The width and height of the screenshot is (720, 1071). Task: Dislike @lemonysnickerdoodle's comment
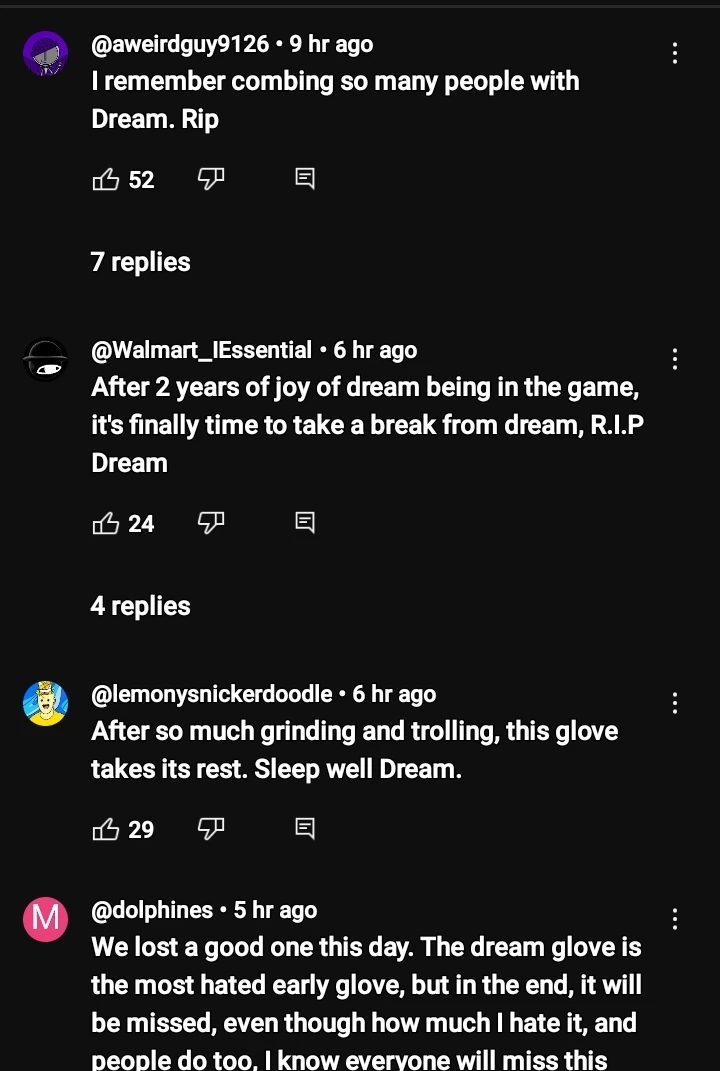[x=210, y=828]
